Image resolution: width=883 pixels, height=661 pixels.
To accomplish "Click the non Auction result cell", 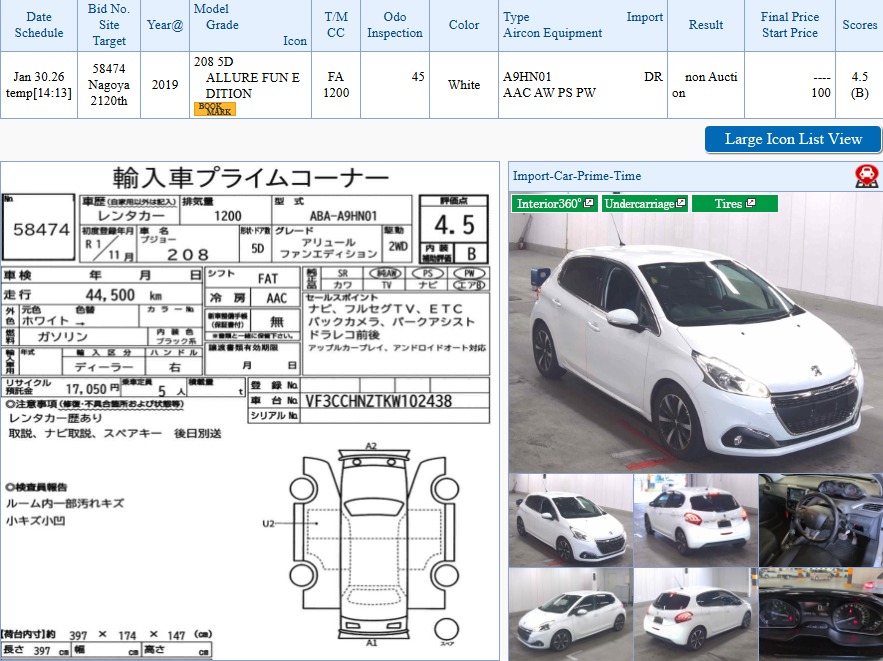I will click(x=706, y=84).
